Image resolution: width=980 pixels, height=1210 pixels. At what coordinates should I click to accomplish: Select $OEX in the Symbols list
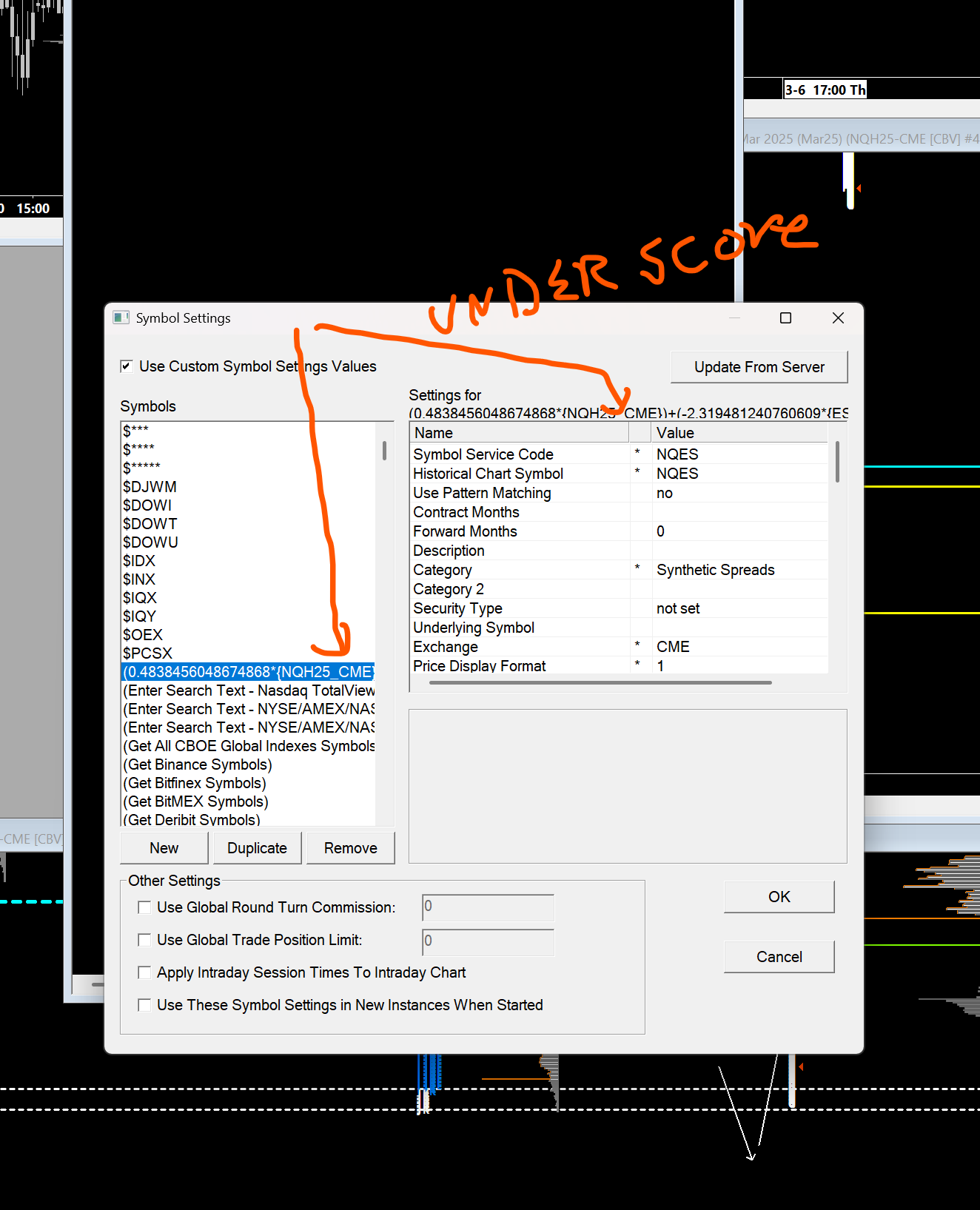point(248,635)
